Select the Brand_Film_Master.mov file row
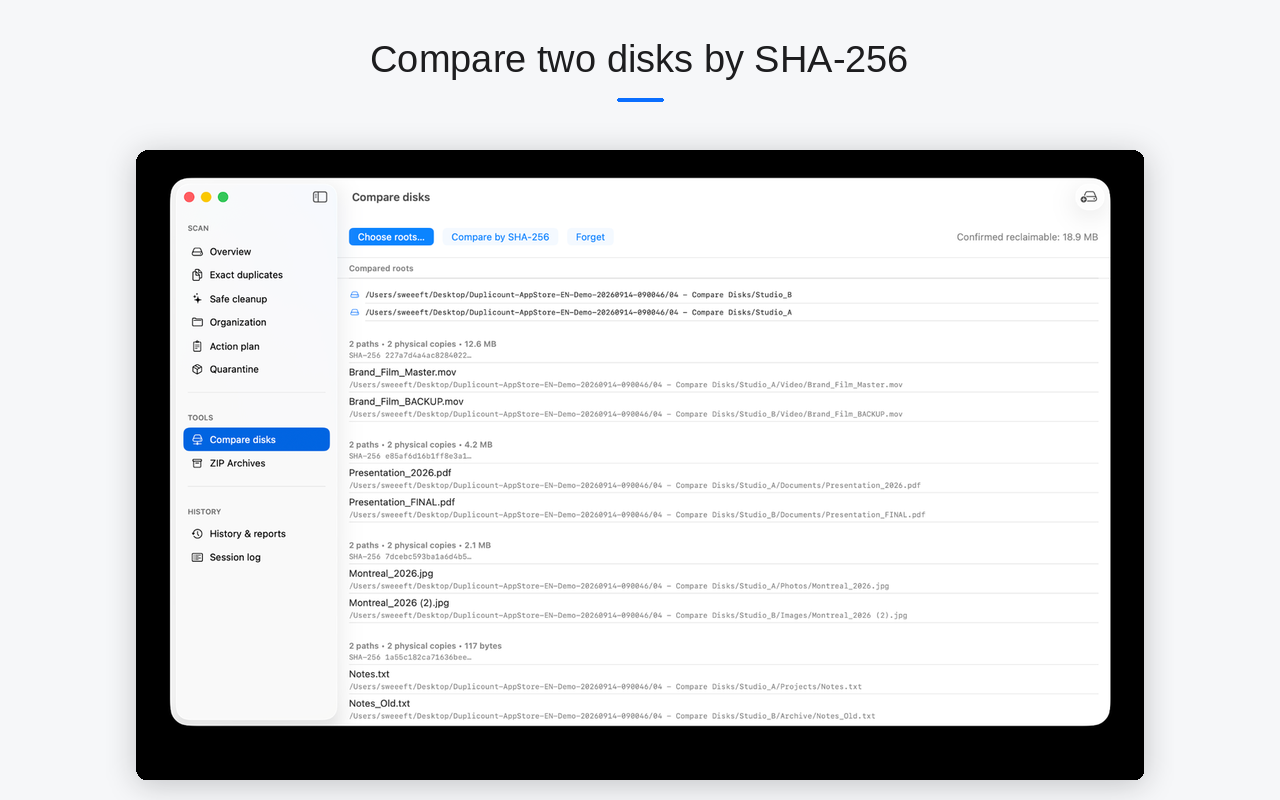Screen dimensions: 1280x800 click(723, 378)
